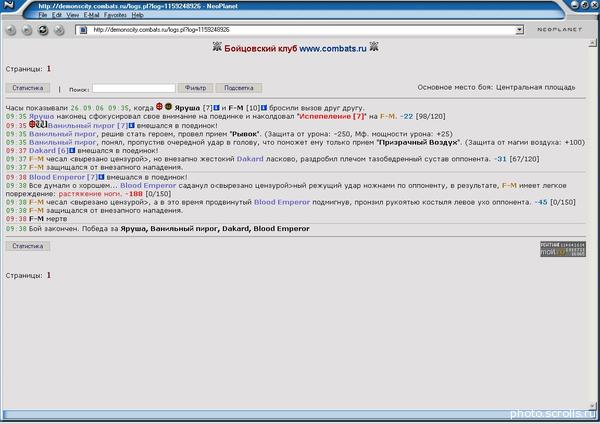Click the Фильтр button

click(196, 88)
